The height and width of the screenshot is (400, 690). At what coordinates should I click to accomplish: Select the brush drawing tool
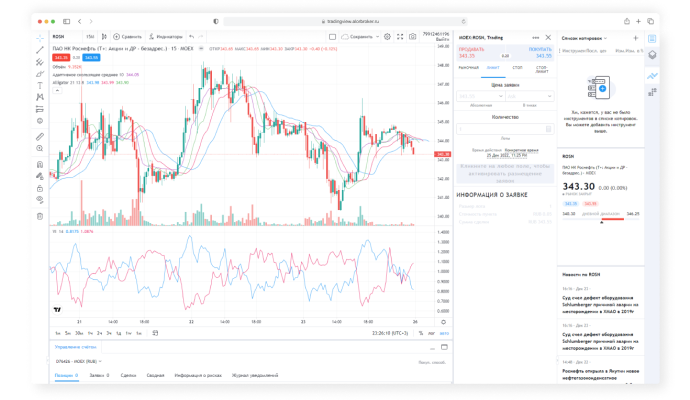(x=40, y=74)
